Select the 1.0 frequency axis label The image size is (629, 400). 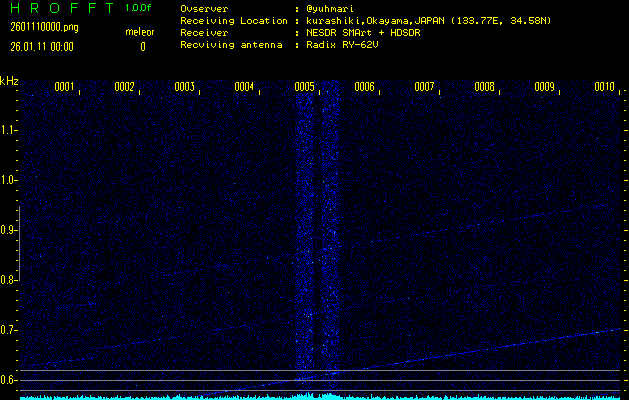coord(9,180)
